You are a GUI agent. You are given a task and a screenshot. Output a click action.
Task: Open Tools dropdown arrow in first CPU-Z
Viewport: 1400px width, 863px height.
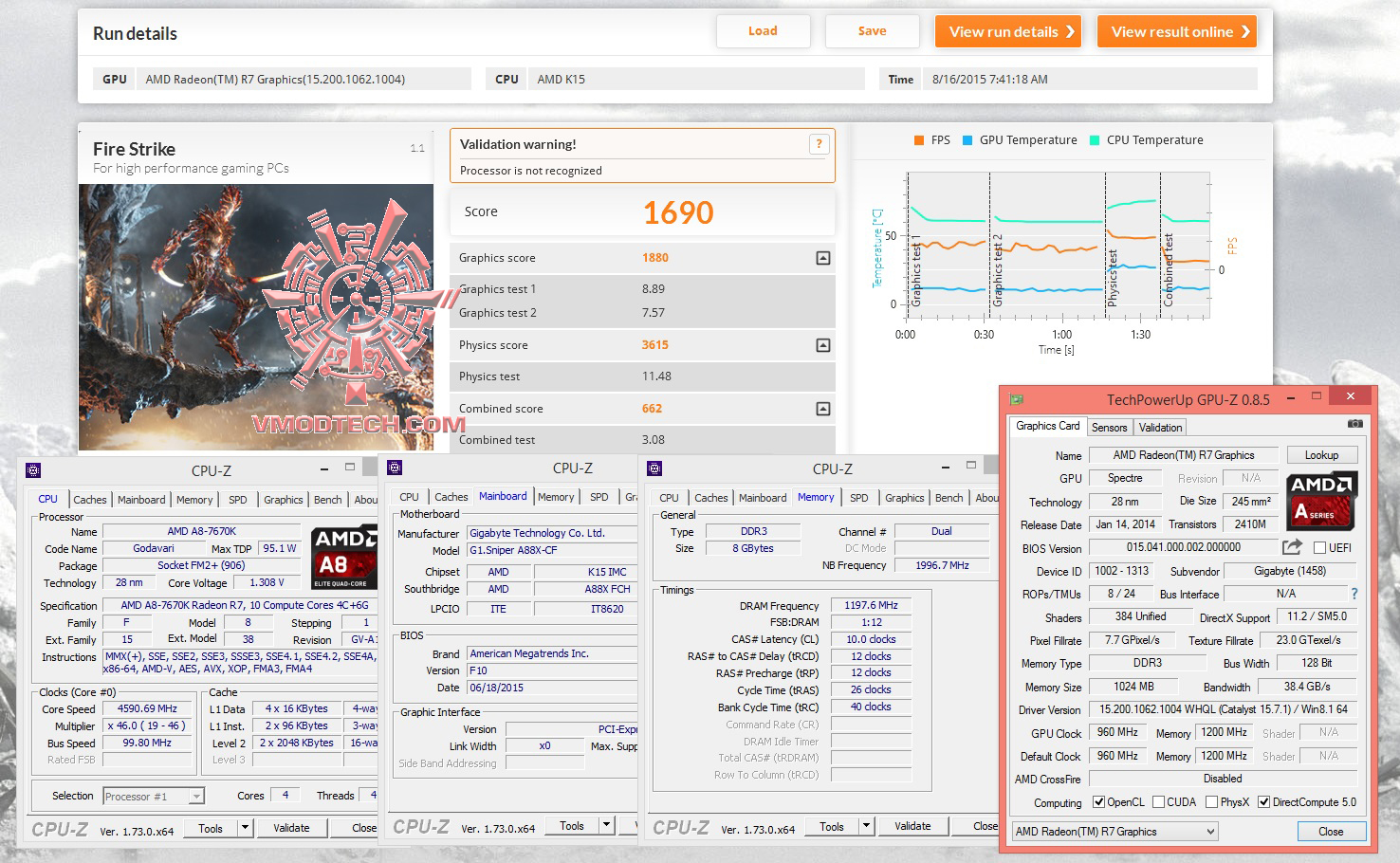pos(245,828)
